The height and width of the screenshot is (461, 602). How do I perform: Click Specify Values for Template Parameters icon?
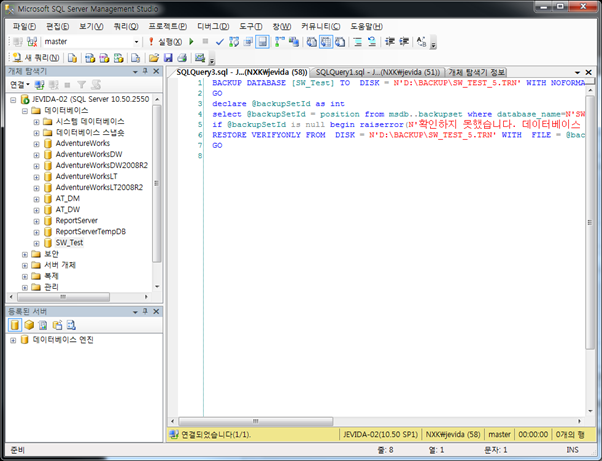pos(422,41)
